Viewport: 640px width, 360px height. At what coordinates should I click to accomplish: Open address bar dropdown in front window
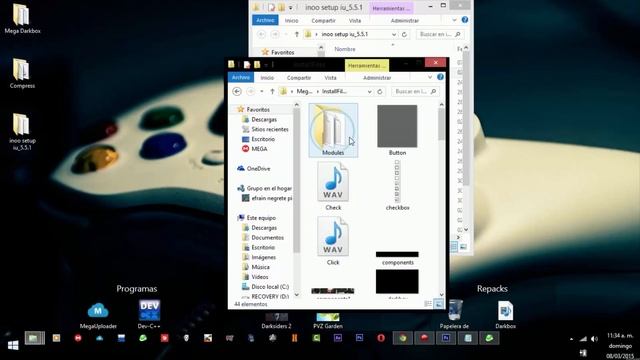tap(369, 92)
